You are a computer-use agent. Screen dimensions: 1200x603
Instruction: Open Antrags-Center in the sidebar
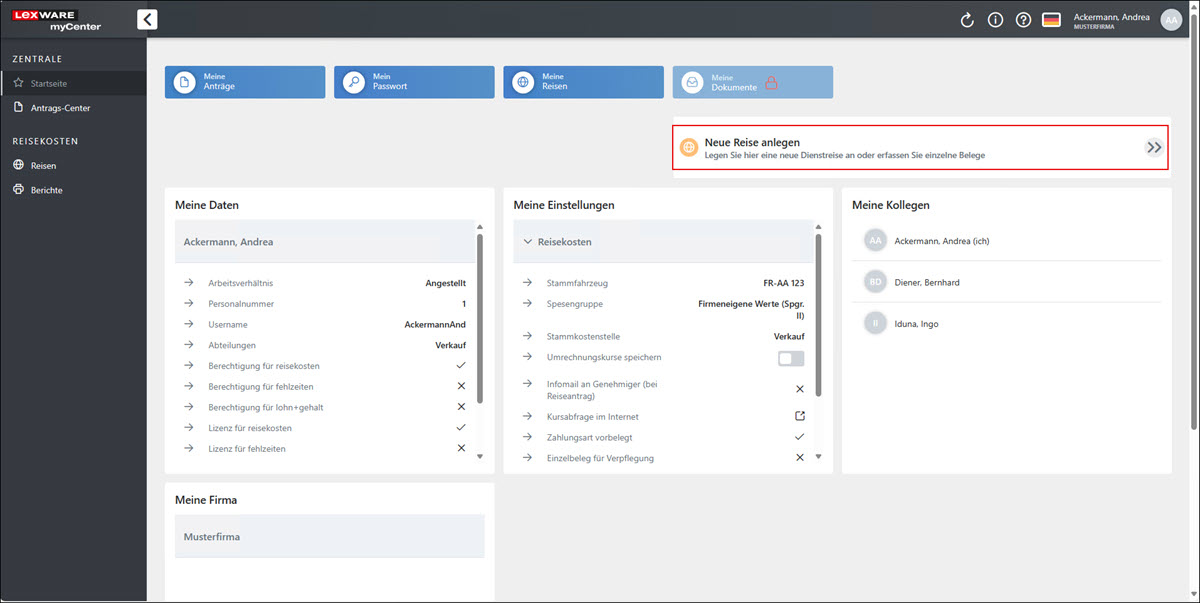pos(60,108)
